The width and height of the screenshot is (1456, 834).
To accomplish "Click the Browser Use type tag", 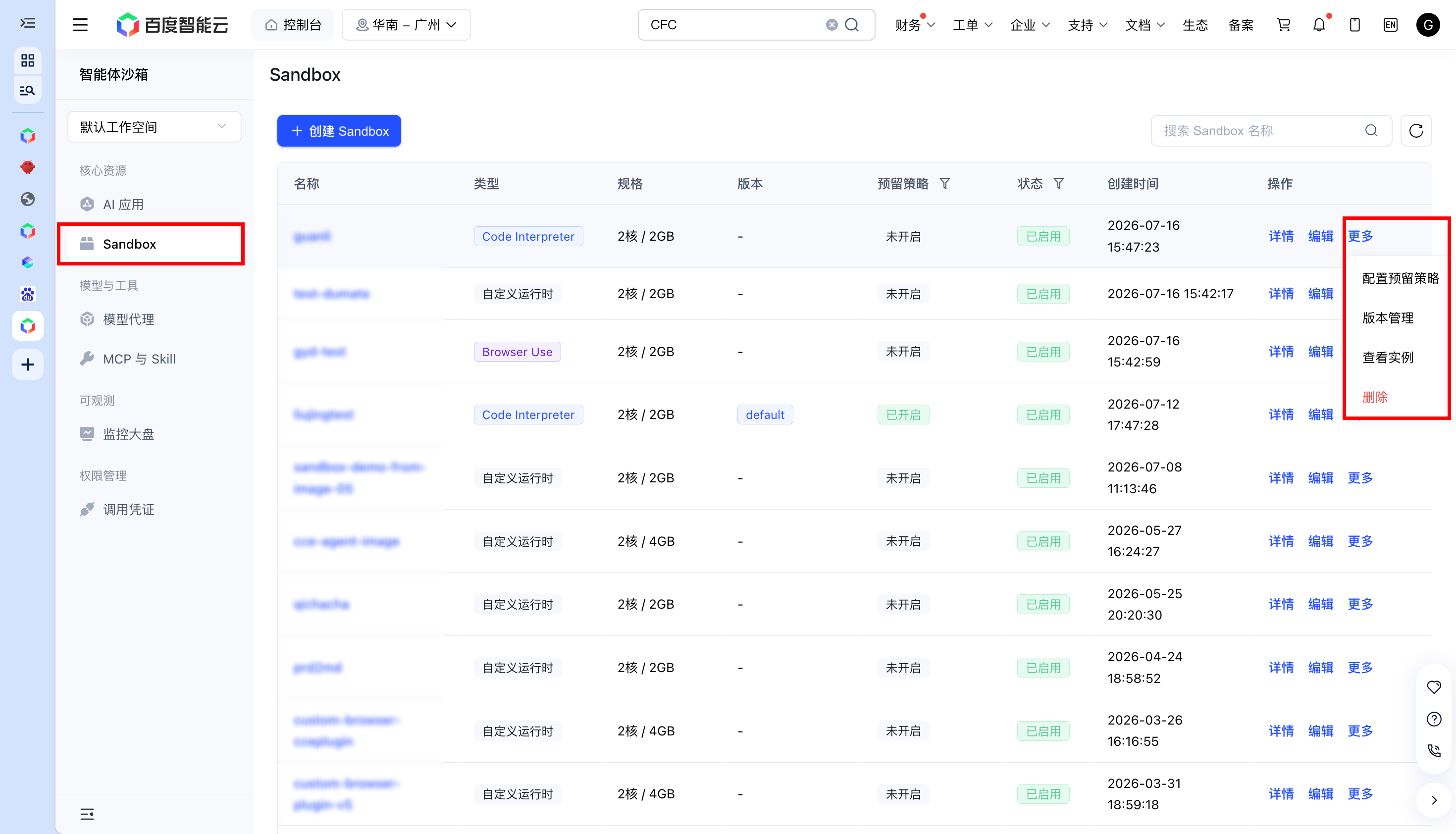I will coord(517,352).
